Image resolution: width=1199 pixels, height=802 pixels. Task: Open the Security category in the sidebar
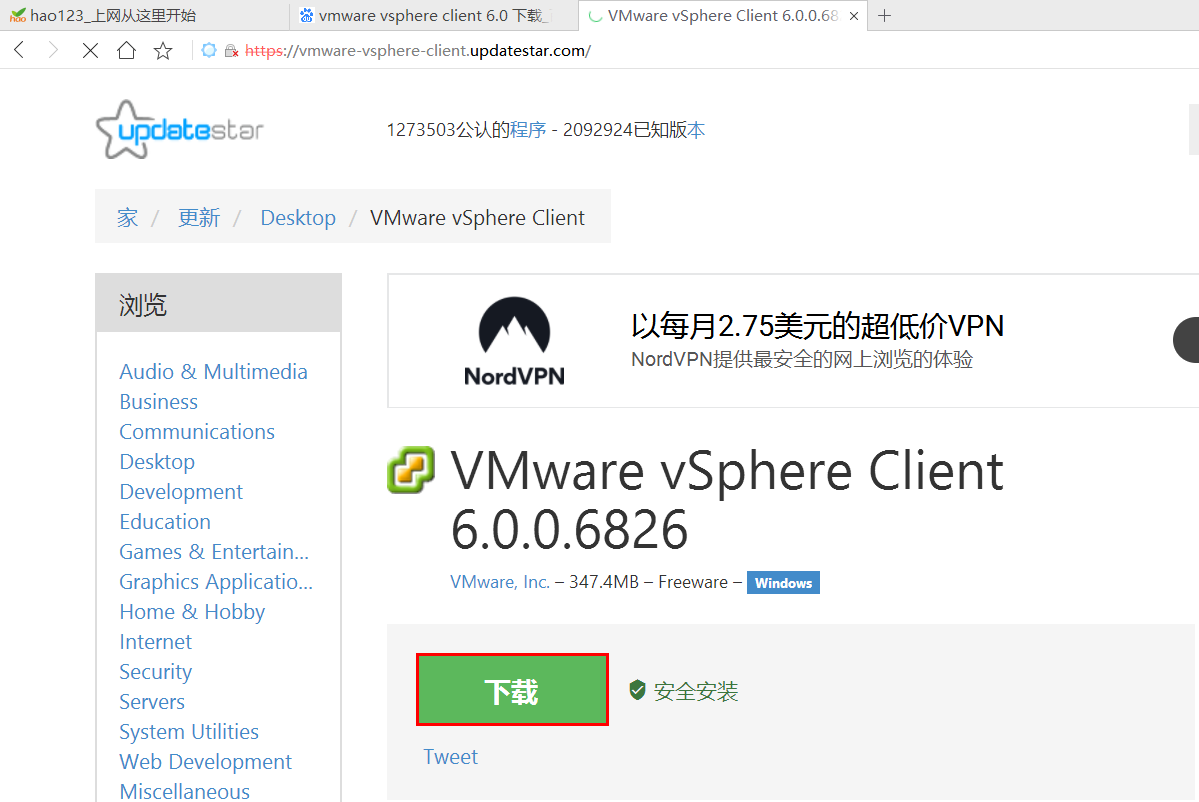155,671
